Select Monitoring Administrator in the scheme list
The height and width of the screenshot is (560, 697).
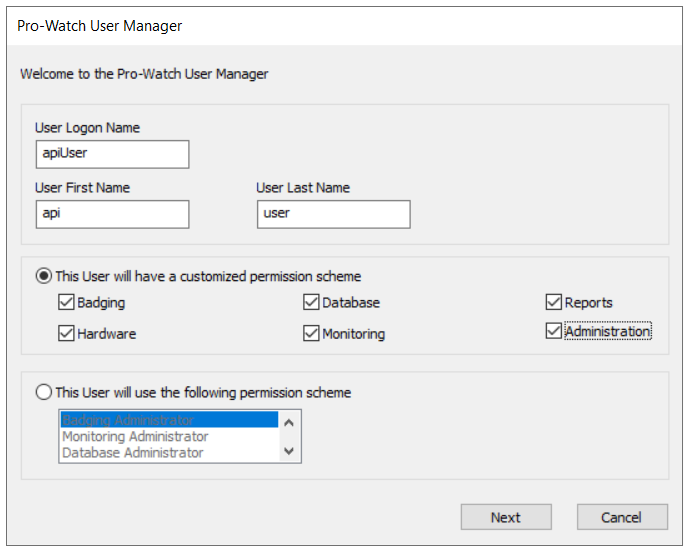(x=169, y=436)
